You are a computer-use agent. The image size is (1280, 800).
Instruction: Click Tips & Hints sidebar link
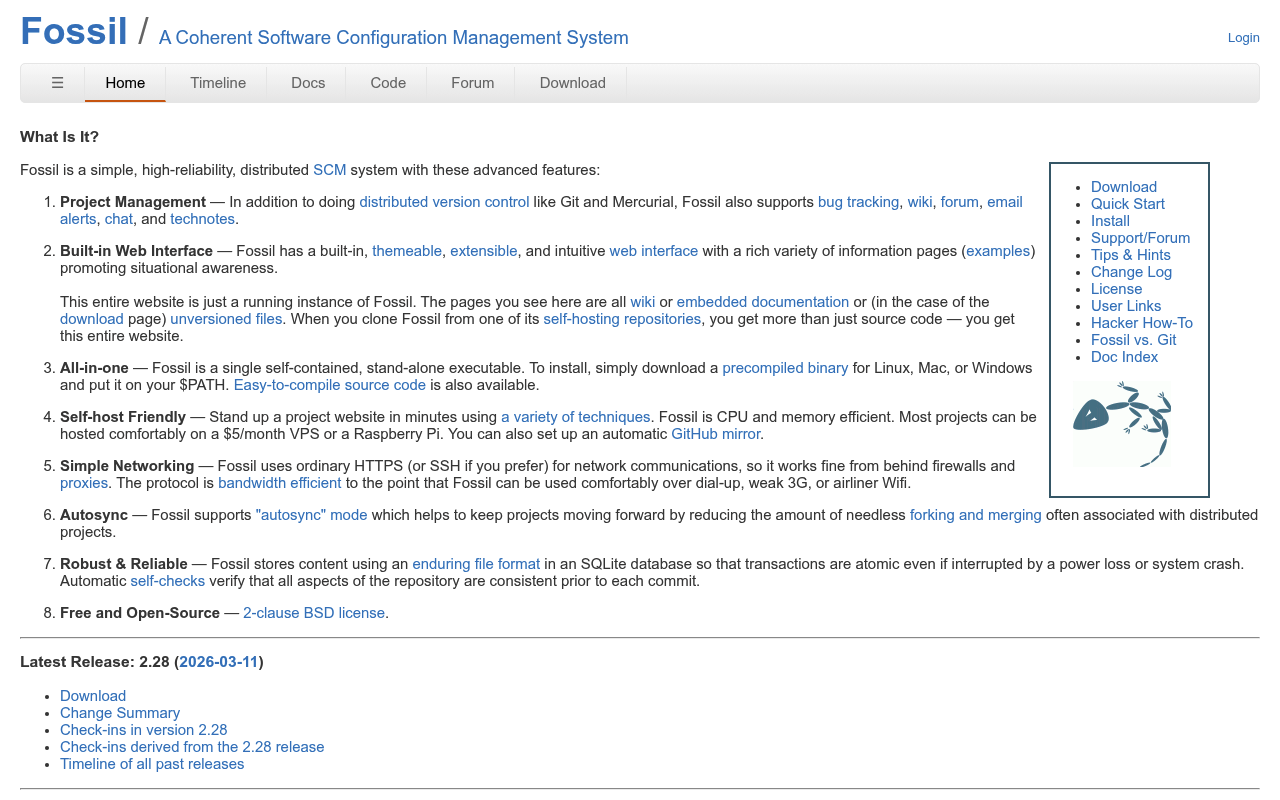(1131, 255)
